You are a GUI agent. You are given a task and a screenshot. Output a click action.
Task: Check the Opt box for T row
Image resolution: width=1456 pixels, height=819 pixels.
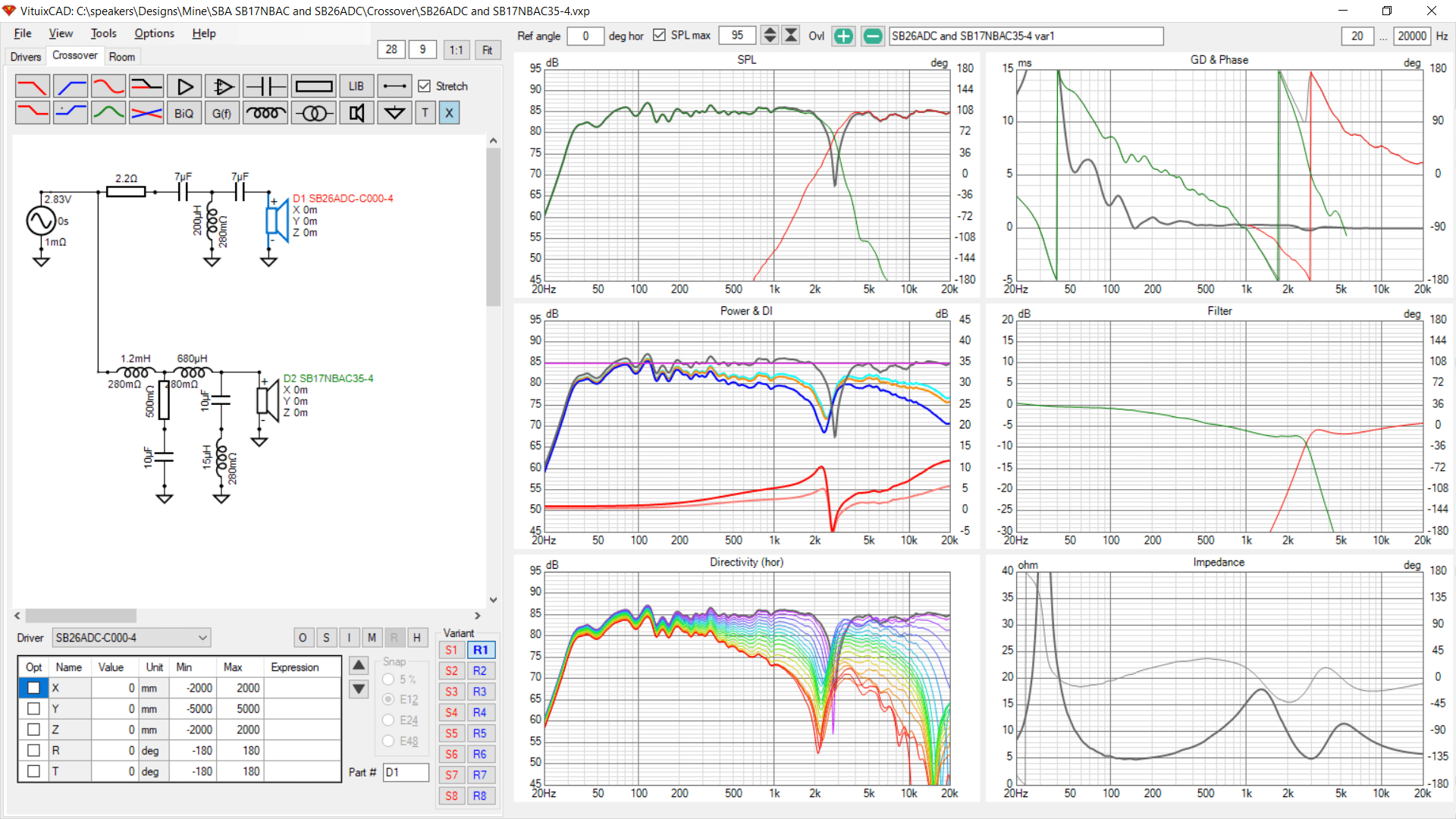33,771
